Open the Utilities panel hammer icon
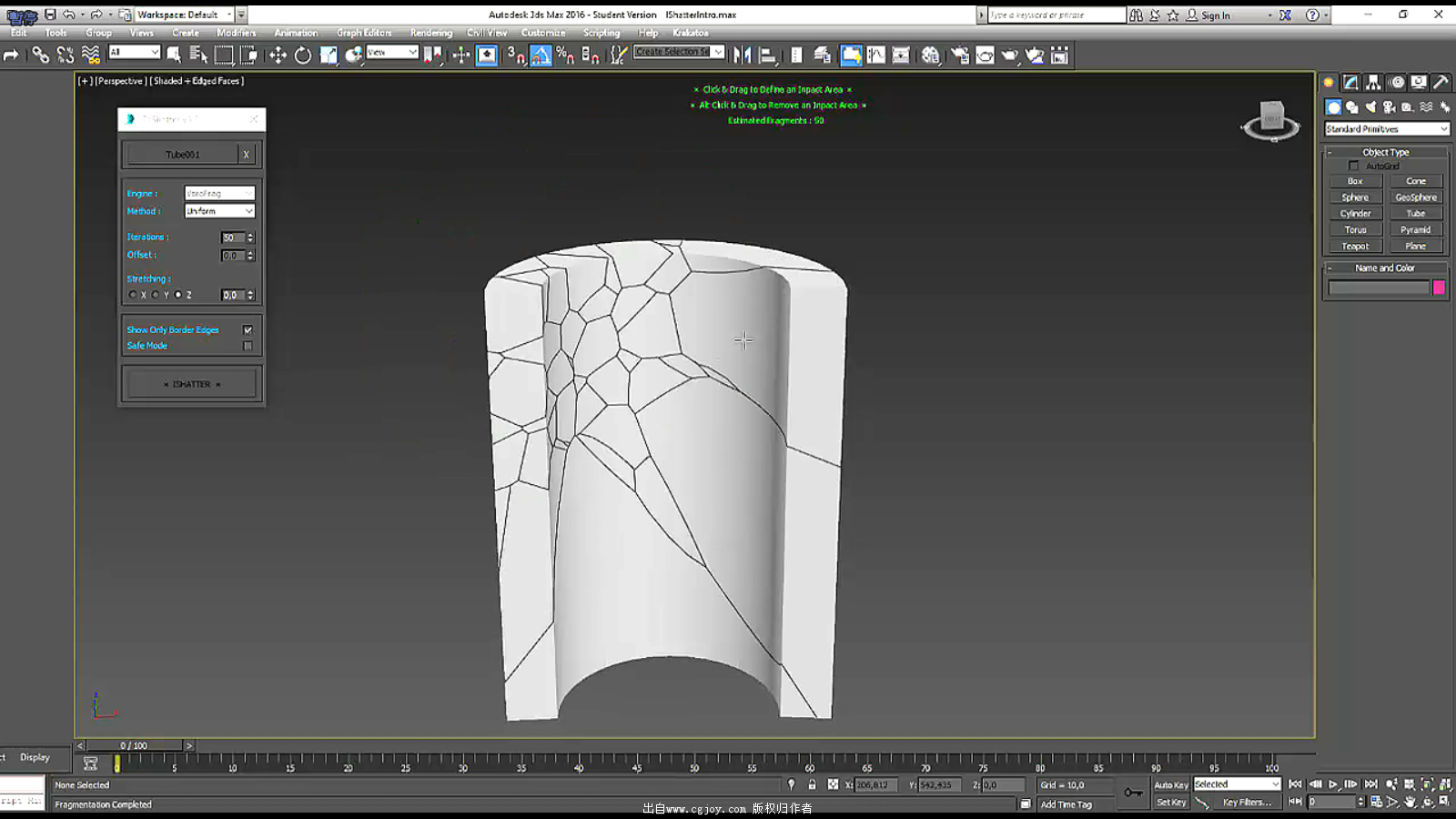This screenshot has height=819, width=1456. (x=1441, y=82)
